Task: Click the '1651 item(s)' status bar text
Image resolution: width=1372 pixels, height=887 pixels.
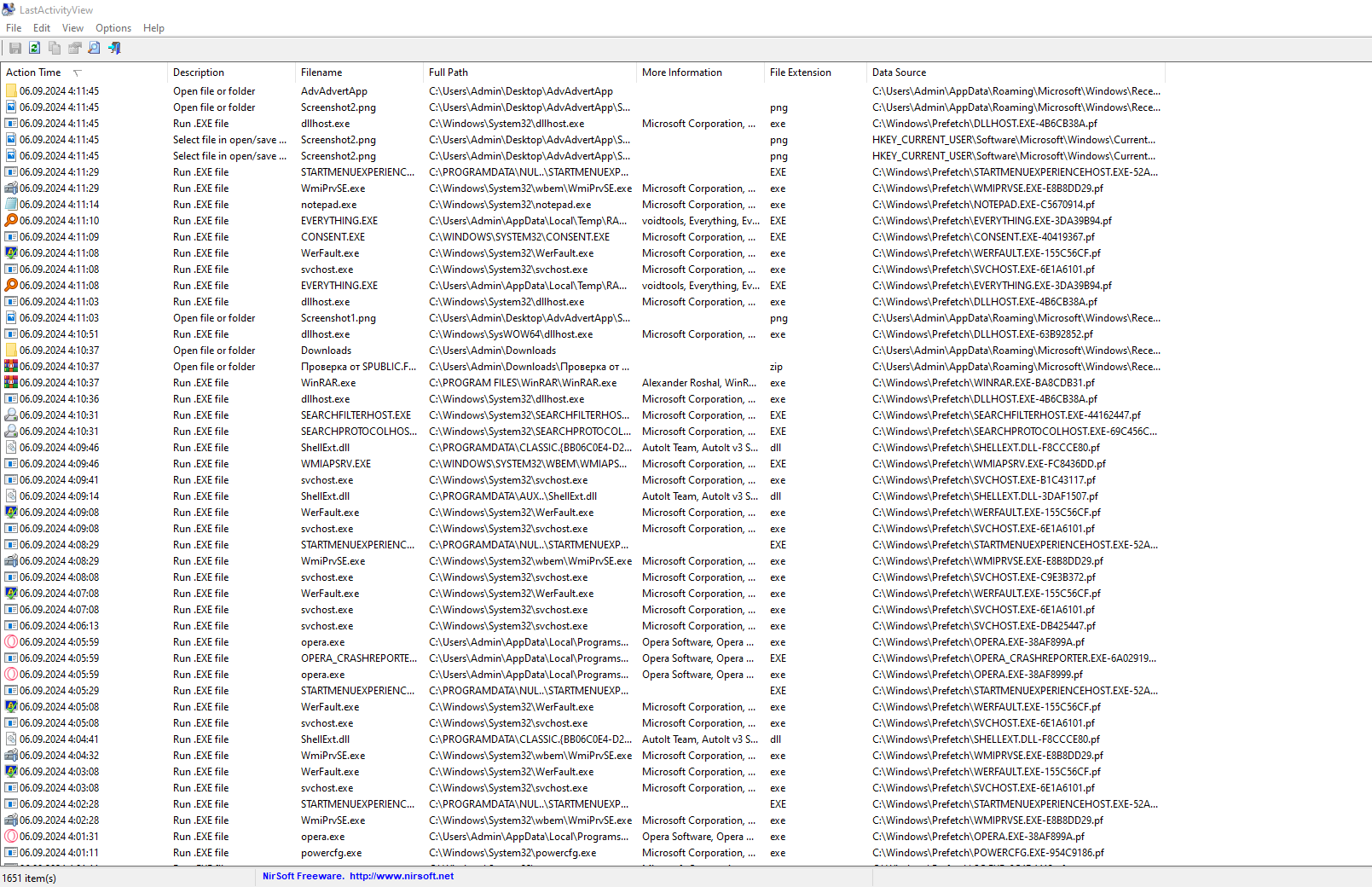Action: click(29, 878)
